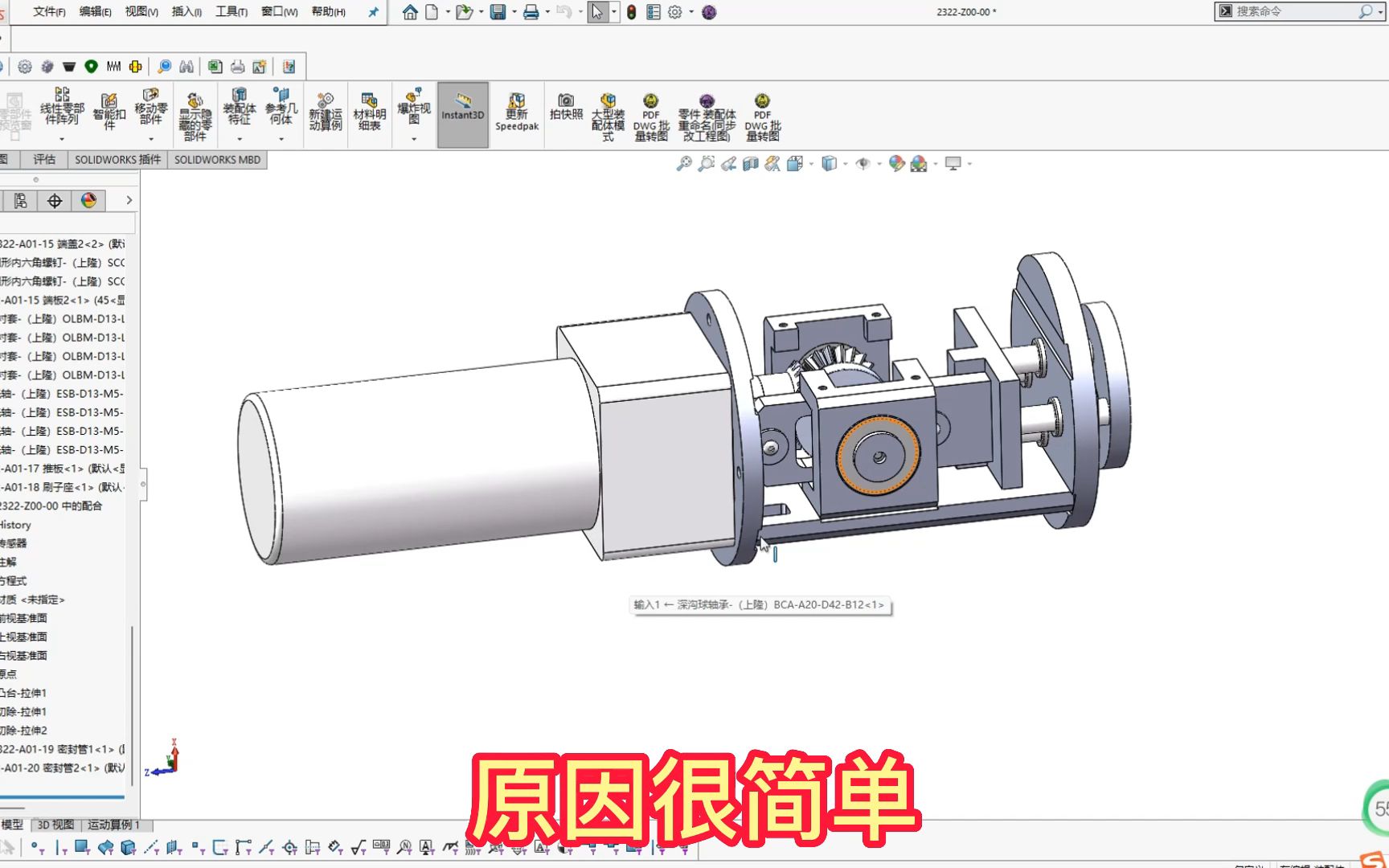
Task: Click the Rebuild traffic light icon
Action: (632, 12)
